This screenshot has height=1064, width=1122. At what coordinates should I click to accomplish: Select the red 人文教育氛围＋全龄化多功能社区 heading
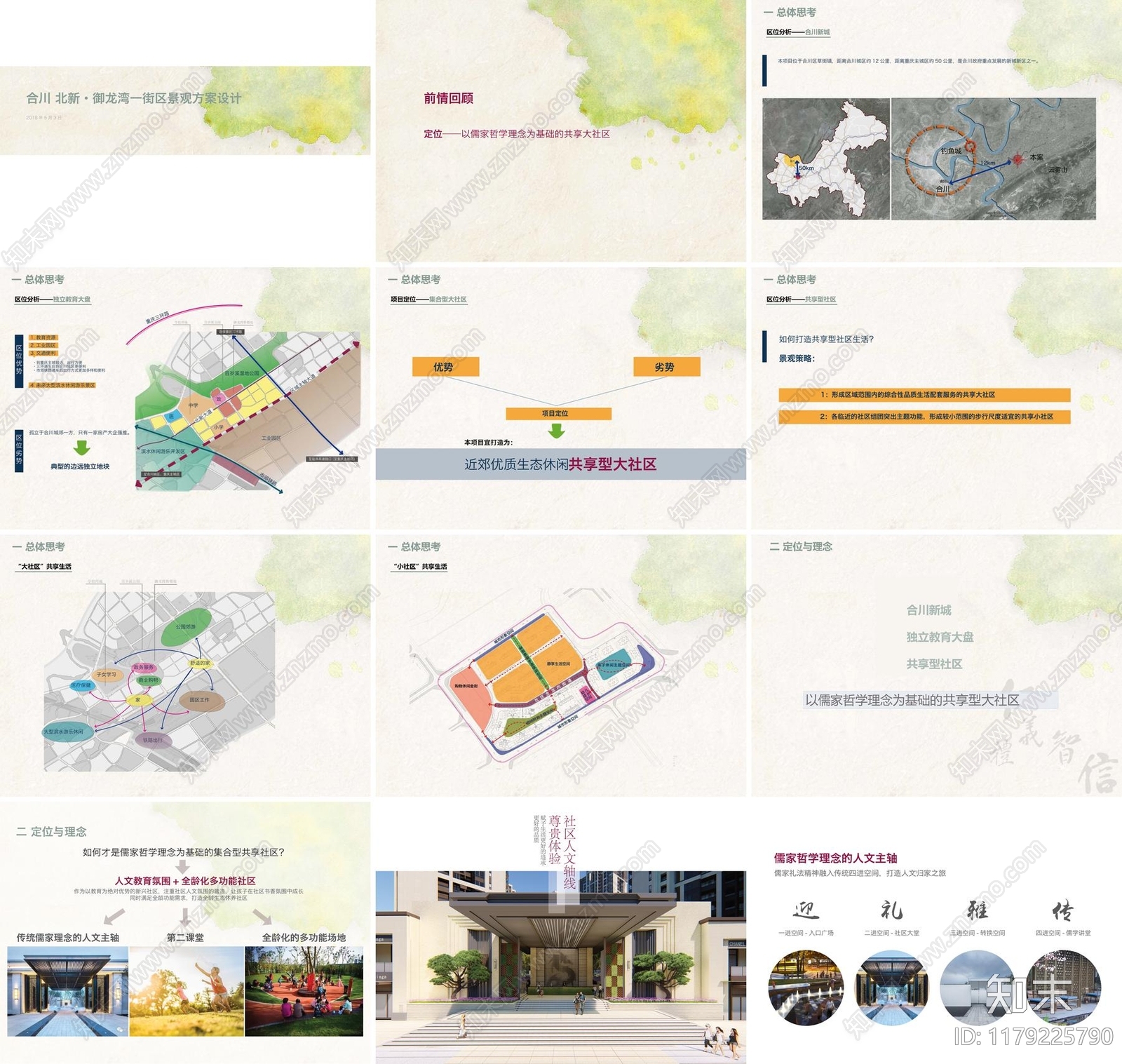pos(185,880)
